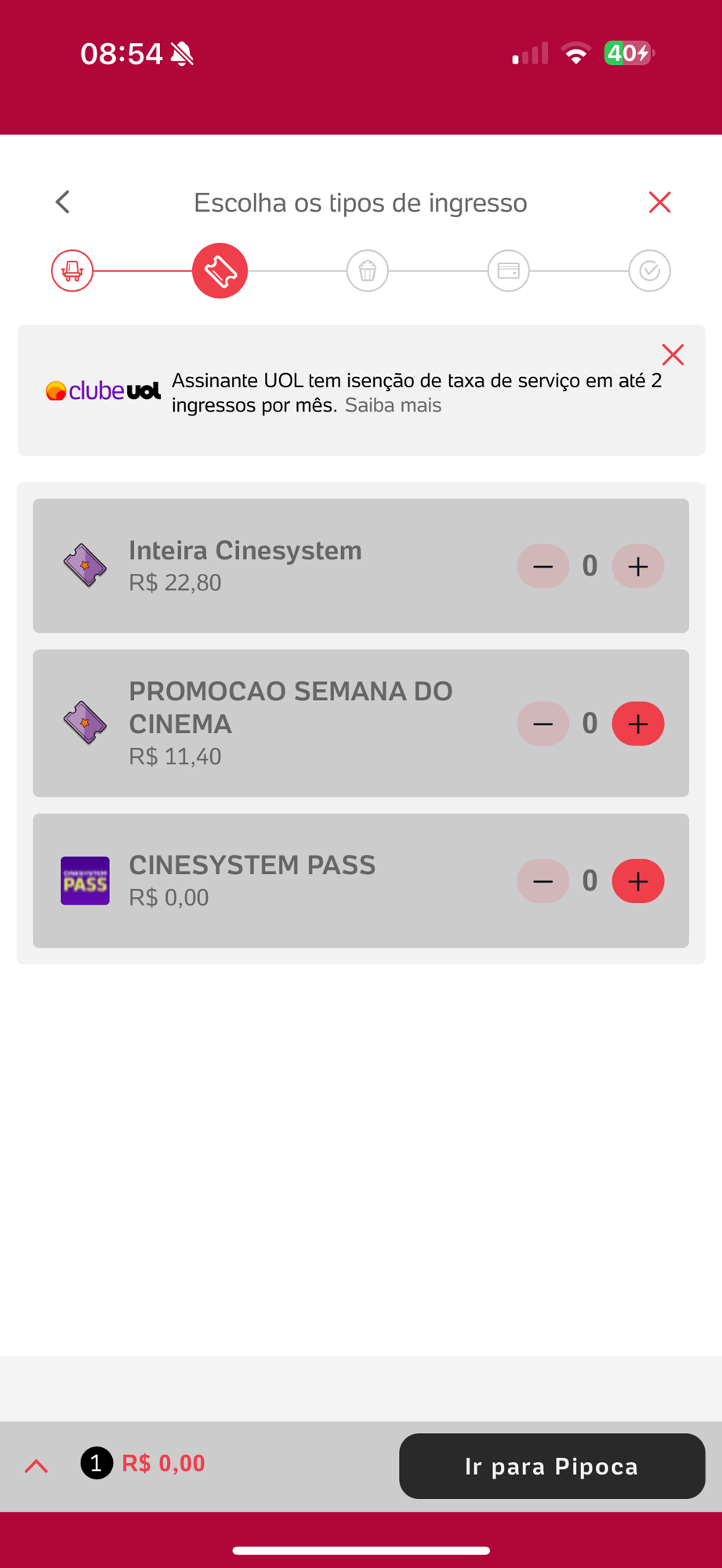Close ticket selection with the top X
This screenshot has width=722, height=1568.
click(x=660, y=202)
